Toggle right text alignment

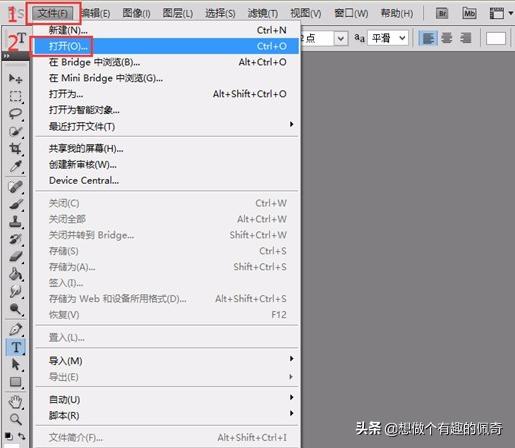[x=466, y=38]
